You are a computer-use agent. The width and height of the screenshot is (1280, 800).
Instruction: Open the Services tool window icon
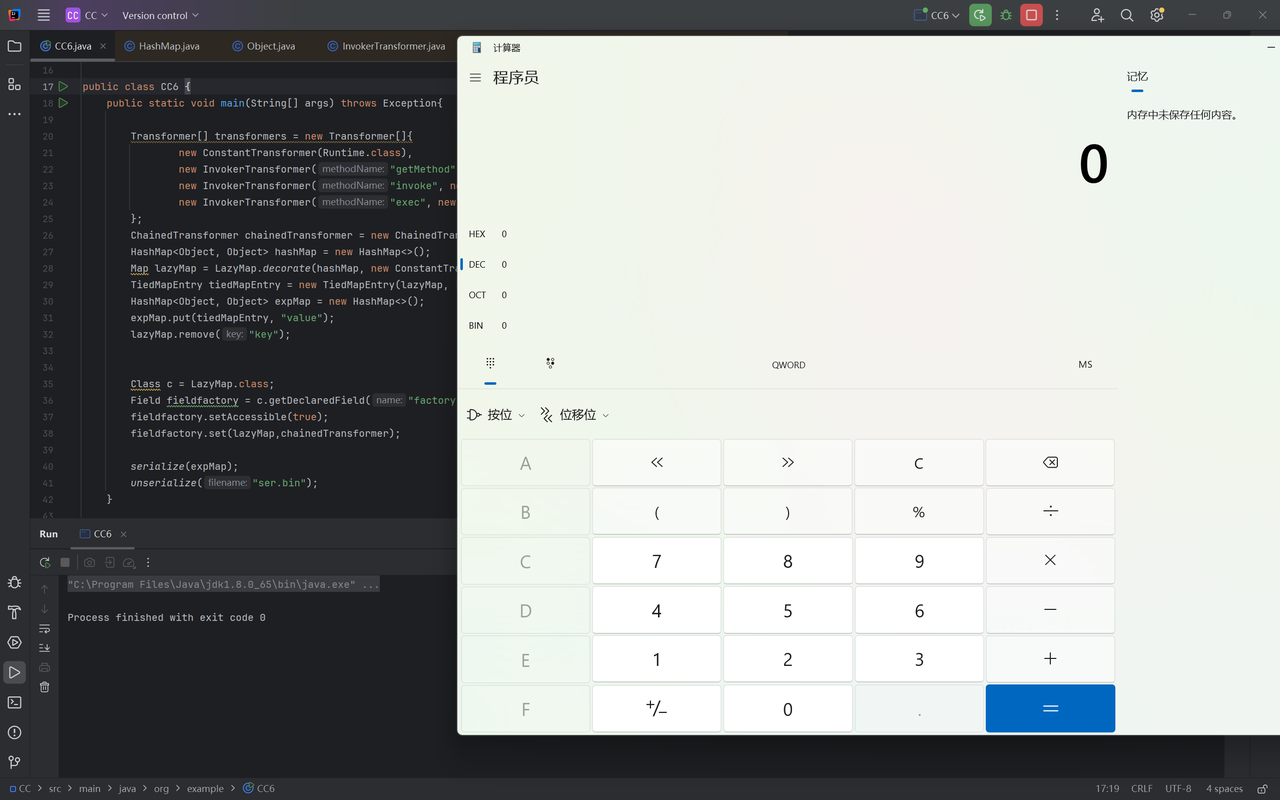pos(14,642)
